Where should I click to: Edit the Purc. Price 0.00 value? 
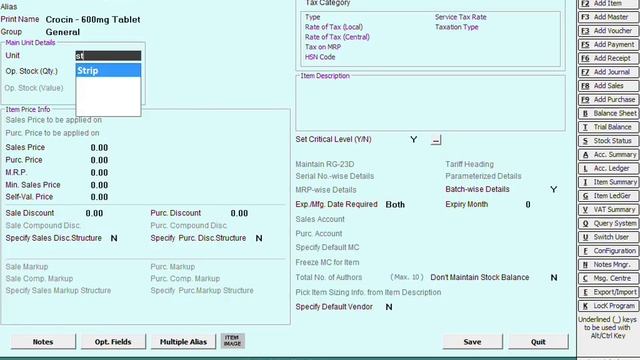(99, 160)
